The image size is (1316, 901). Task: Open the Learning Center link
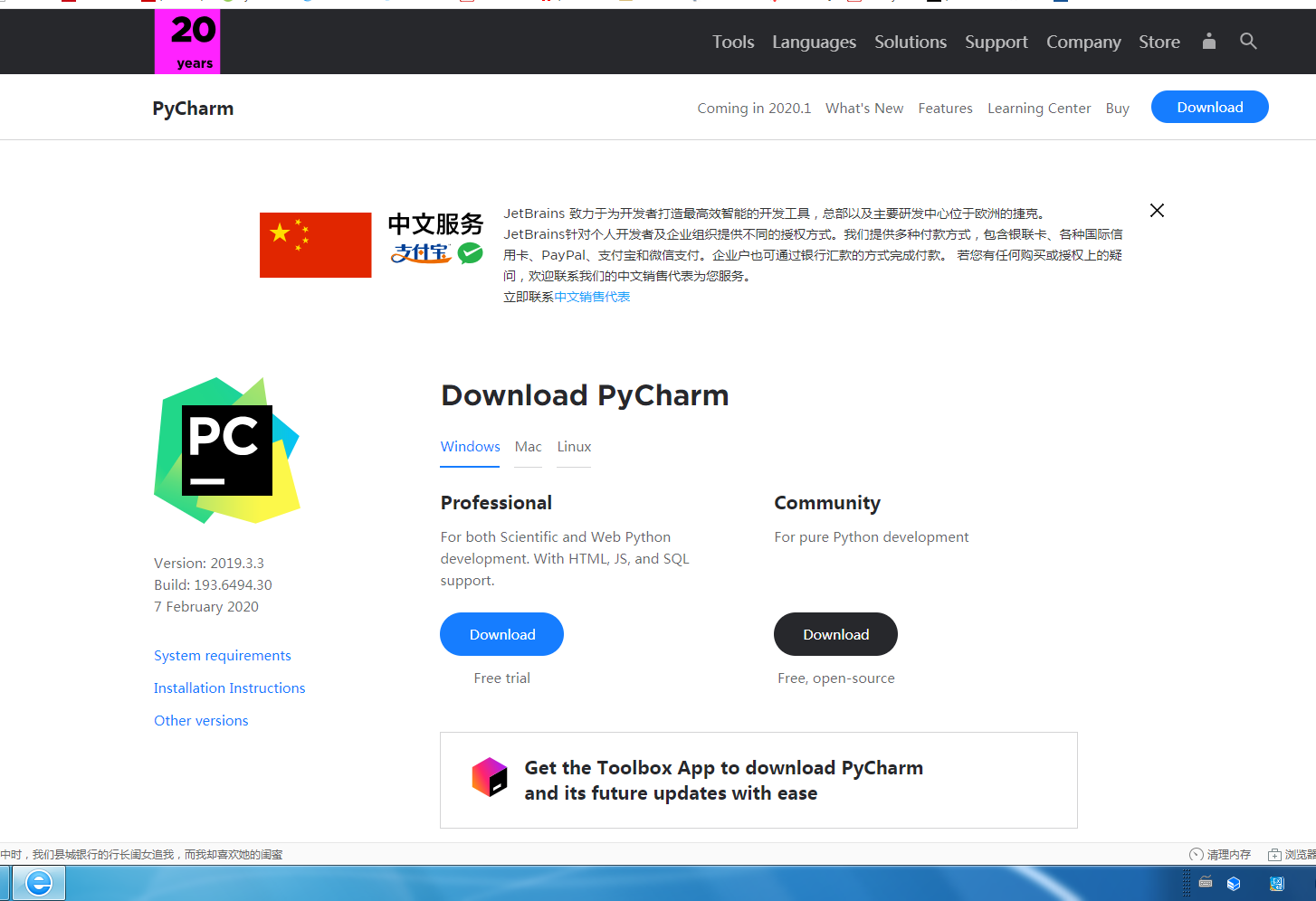(1039, 108)
